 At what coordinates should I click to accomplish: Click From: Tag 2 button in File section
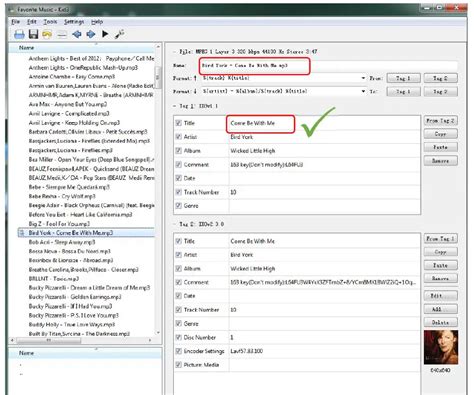440,78
